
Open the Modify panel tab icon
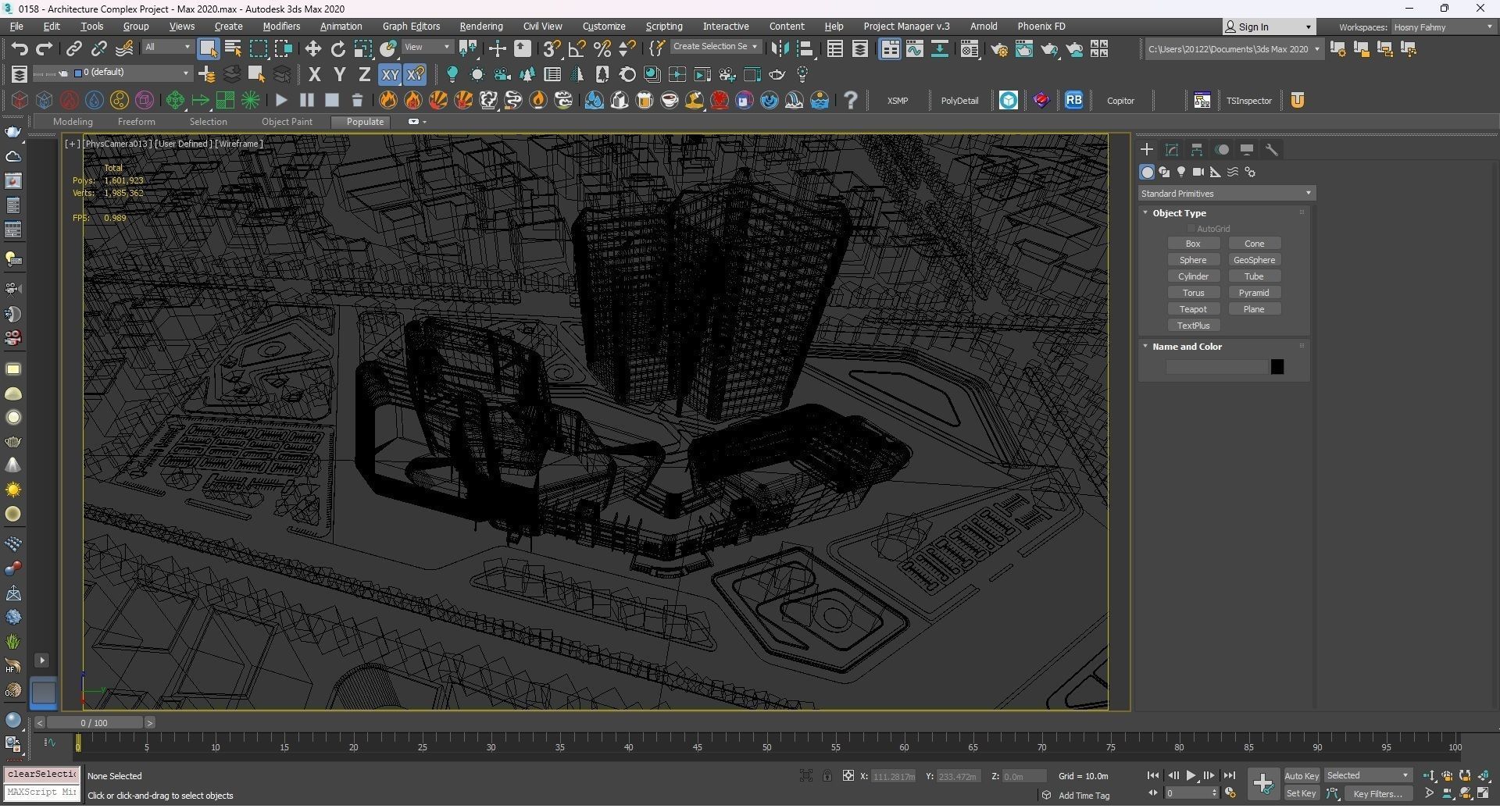coord(1172,150)
